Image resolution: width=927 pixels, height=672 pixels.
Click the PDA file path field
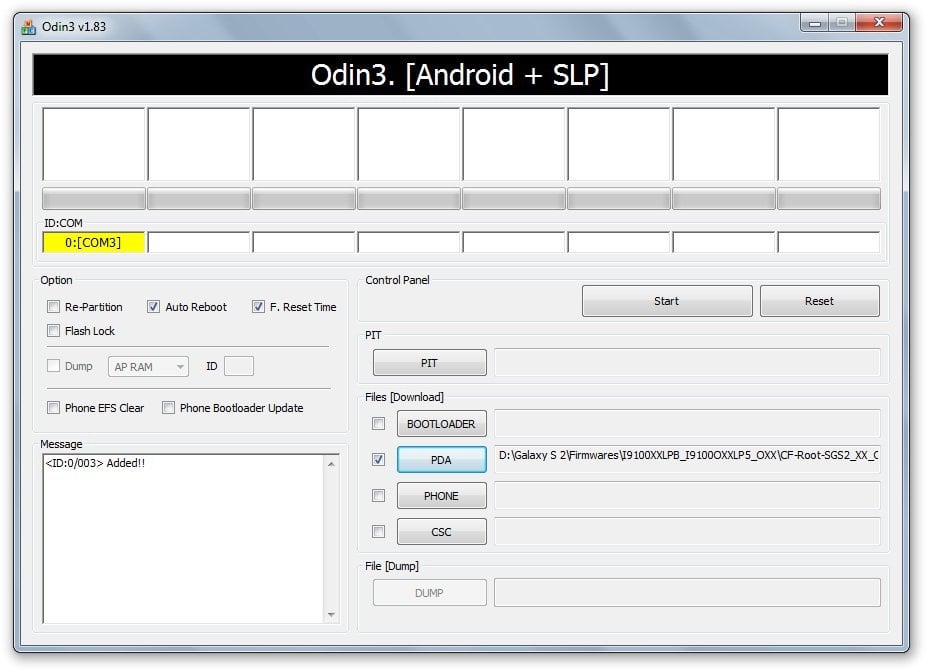pos(687,458)
